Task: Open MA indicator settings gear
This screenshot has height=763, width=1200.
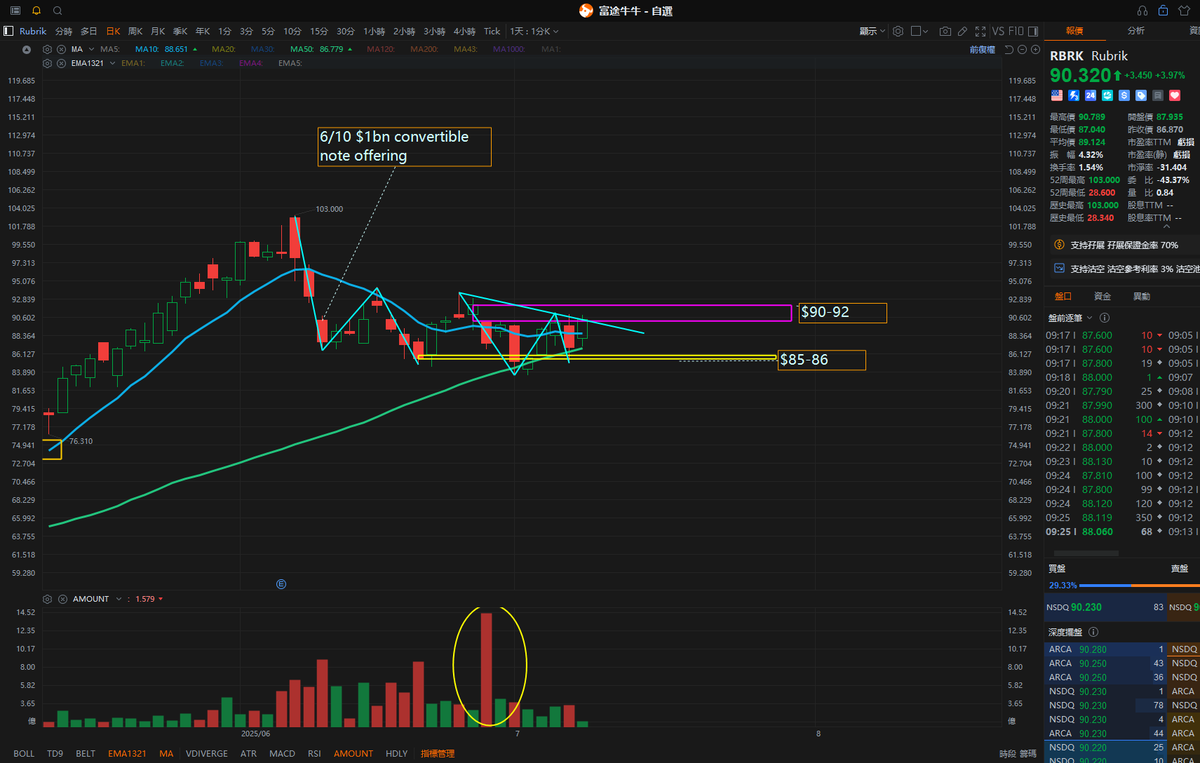Action: (48, 48)
